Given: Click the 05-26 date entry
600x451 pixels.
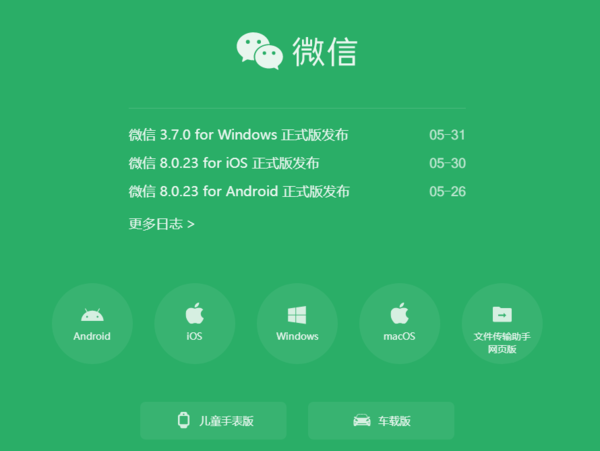Looking at the screenshot, I should point(447,192).
